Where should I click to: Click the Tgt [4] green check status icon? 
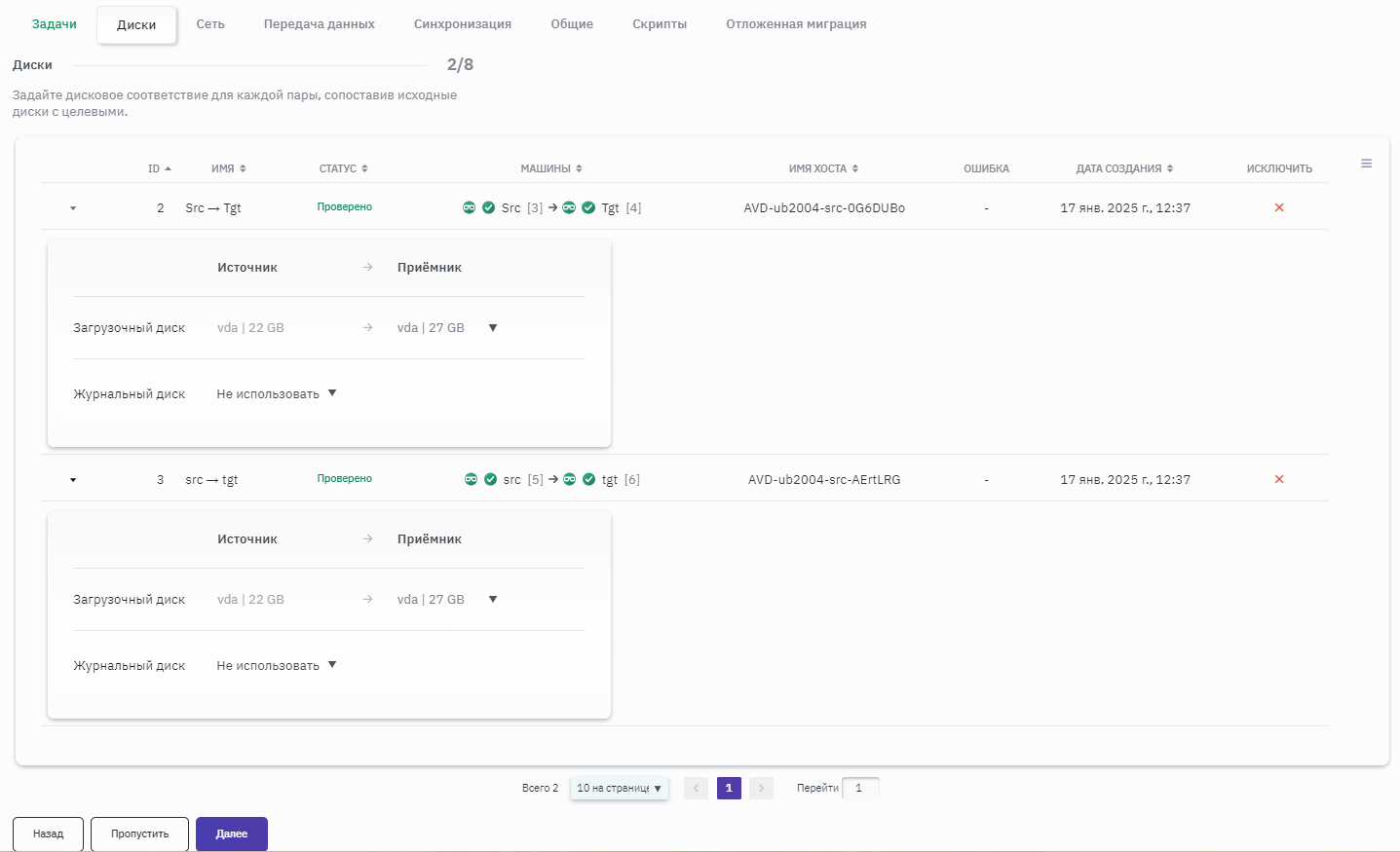click(588, 207)
